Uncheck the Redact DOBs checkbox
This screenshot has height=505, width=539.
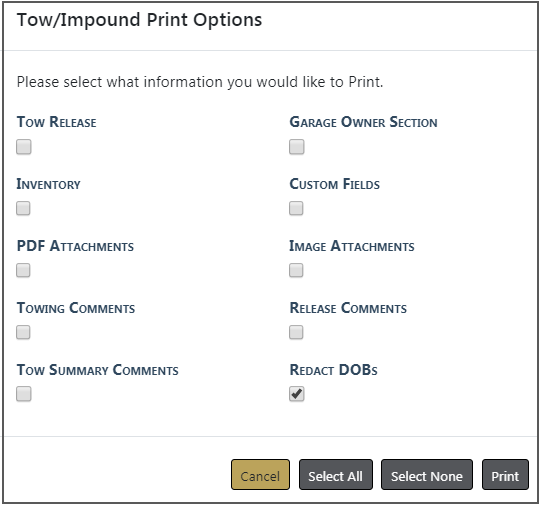click(296, 394)
